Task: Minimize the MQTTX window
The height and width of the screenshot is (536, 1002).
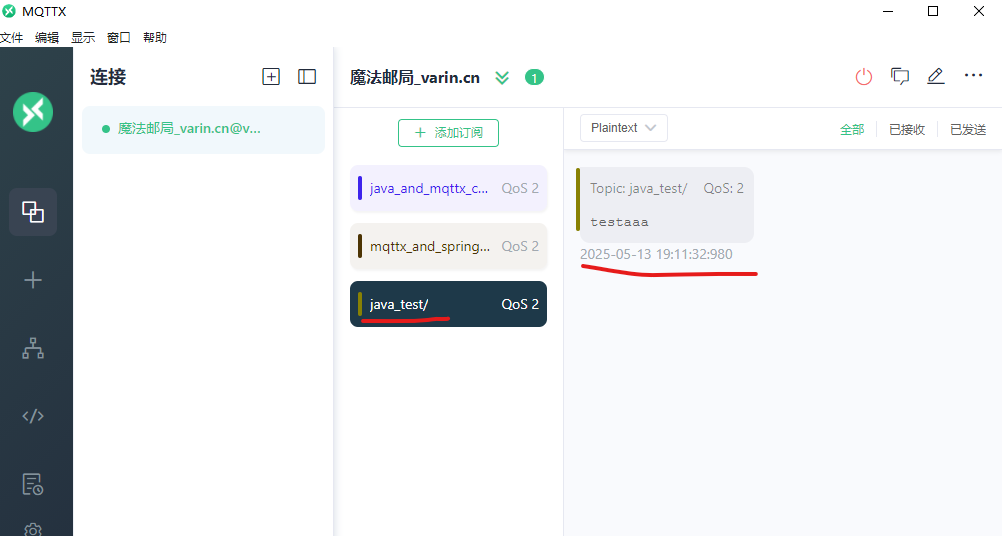Action: pos(888,11)
